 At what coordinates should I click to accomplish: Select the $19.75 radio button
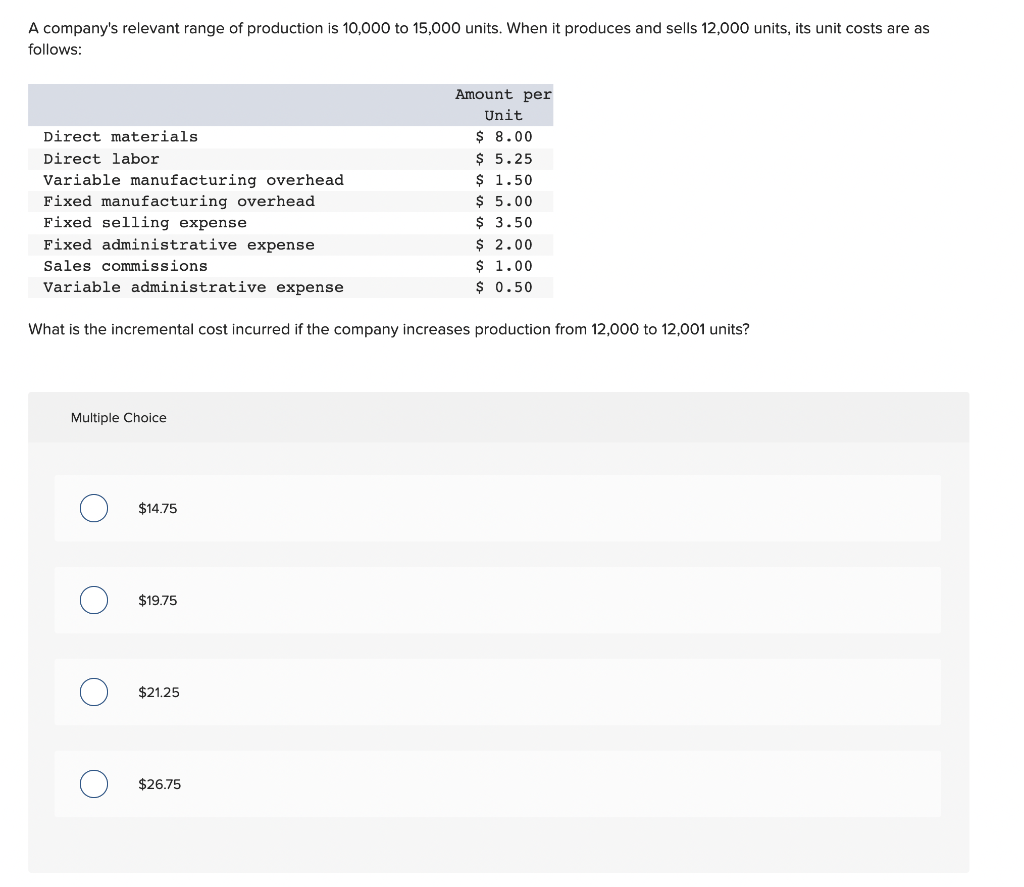pos(94,600)
